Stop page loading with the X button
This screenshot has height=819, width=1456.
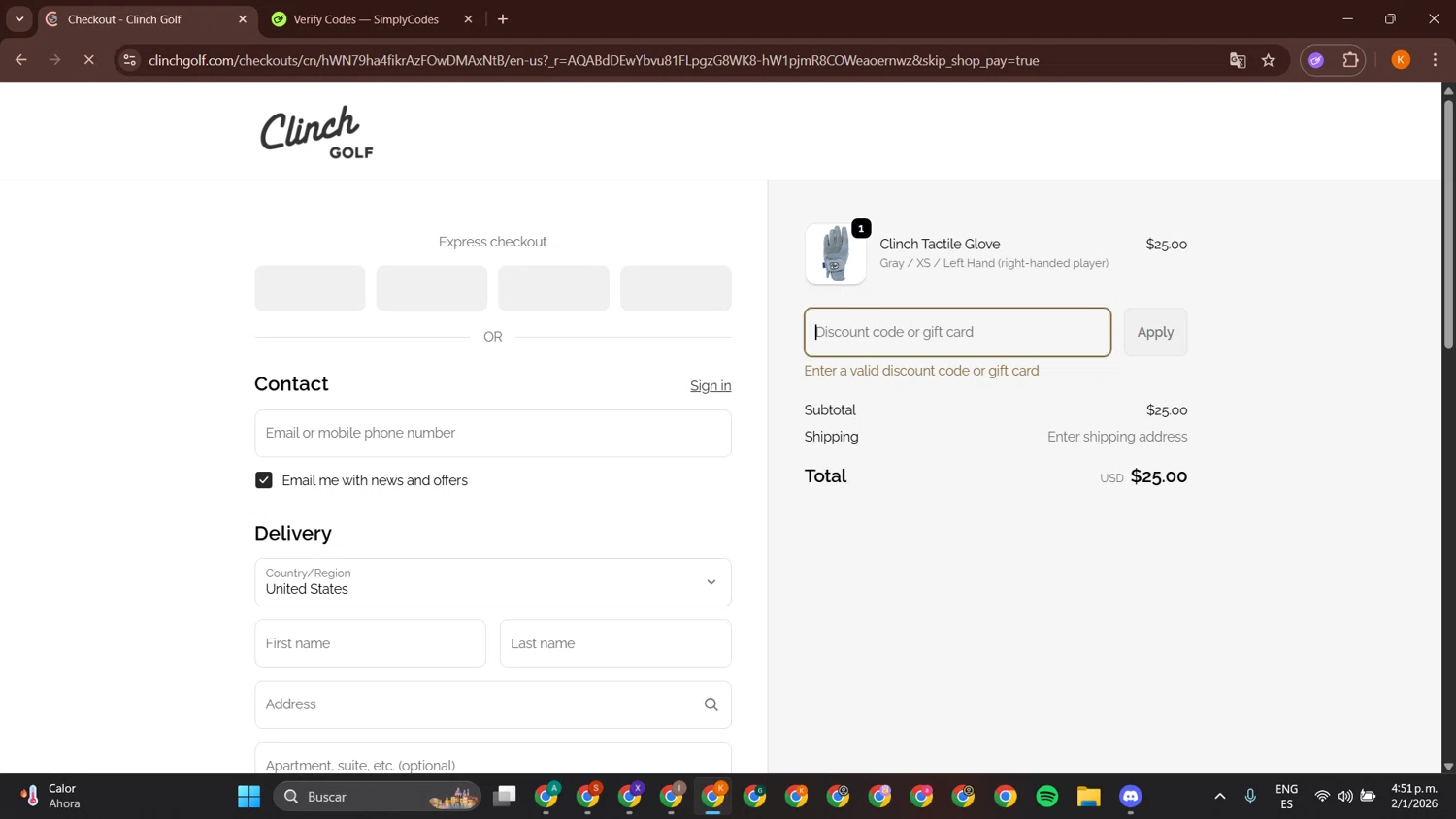(88, 60)
